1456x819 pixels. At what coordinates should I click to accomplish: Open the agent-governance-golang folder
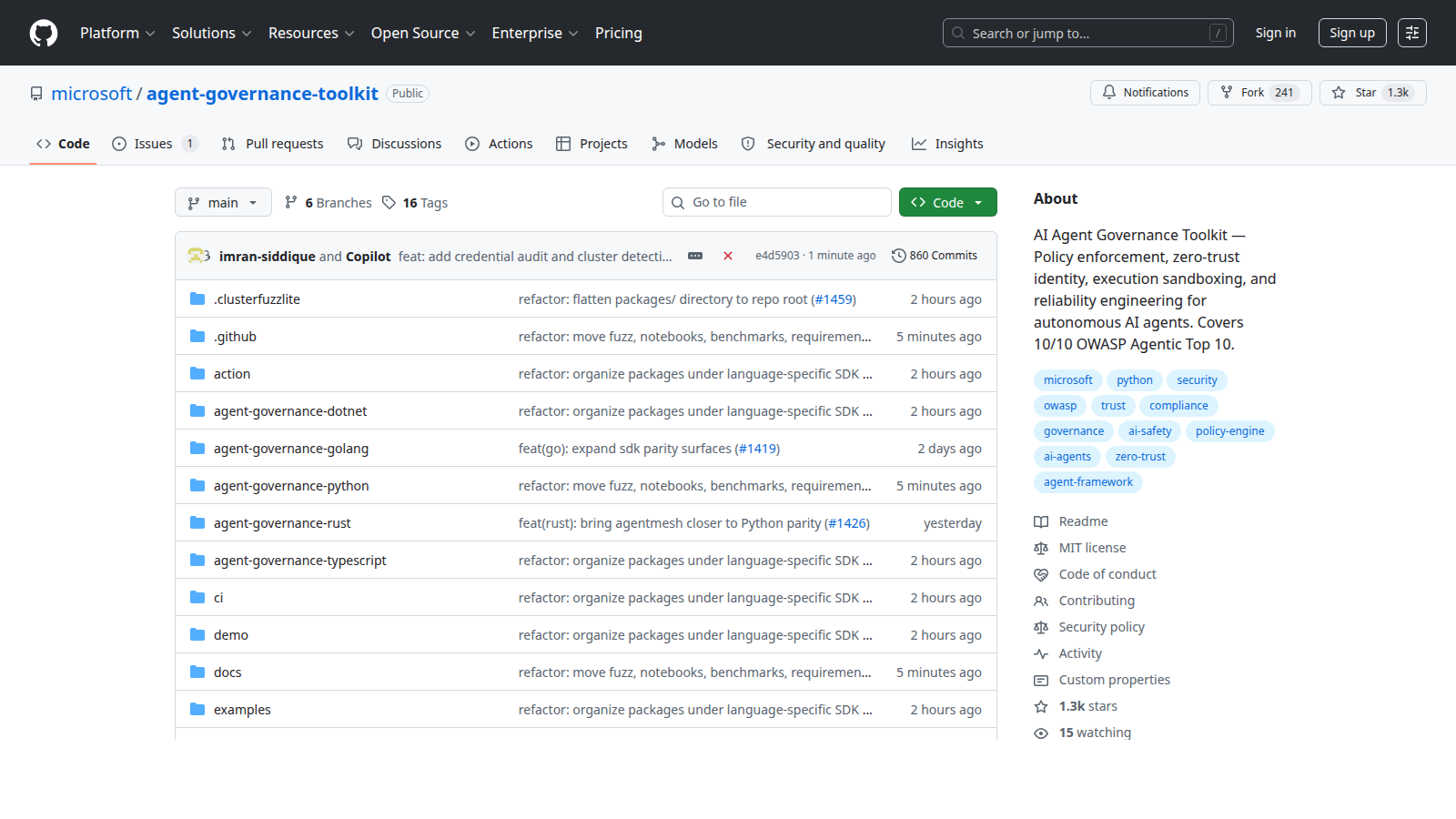pos(291,449)
